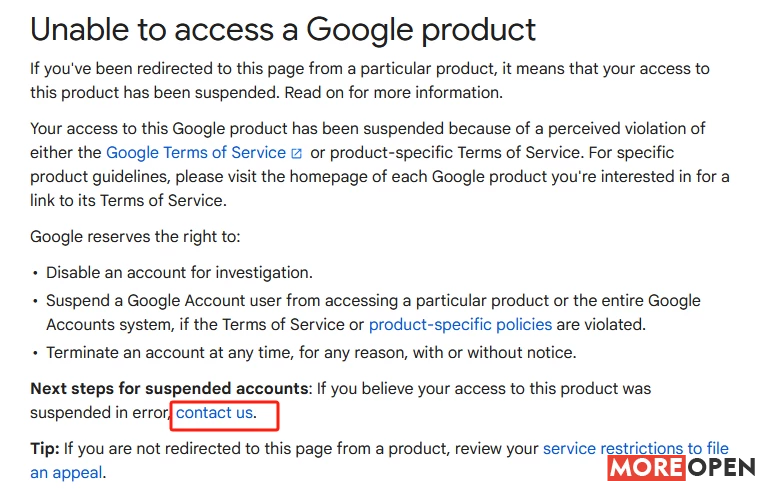Click the 'link to its Terms of Service' line
The height and width of the screenshot is (493, 761).
click(128, 200)
